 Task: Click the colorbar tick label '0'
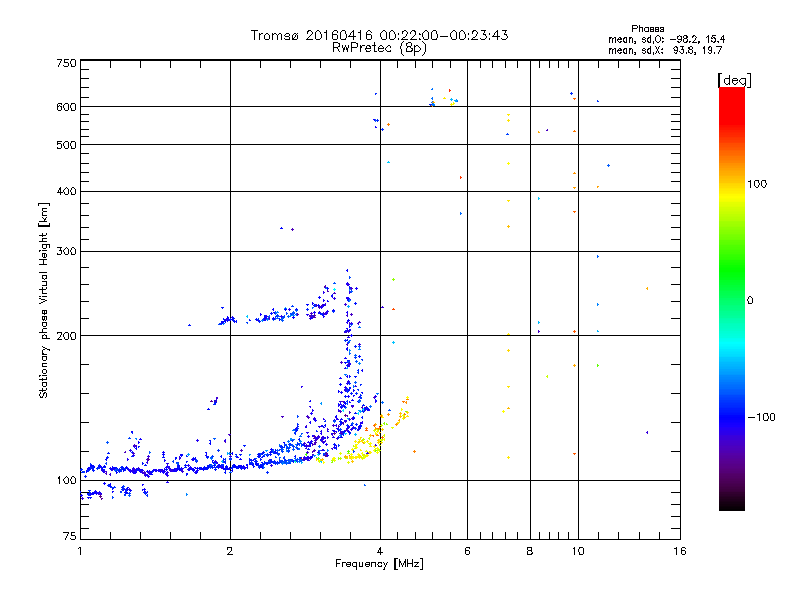point(750,301)
